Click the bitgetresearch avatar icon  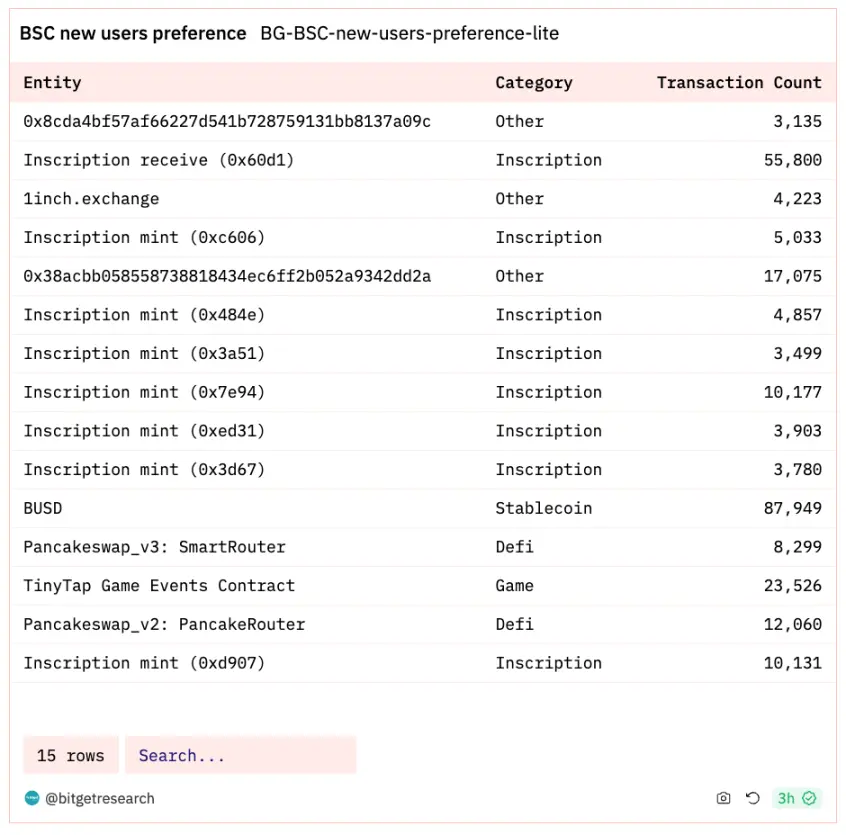pos(31,798)
